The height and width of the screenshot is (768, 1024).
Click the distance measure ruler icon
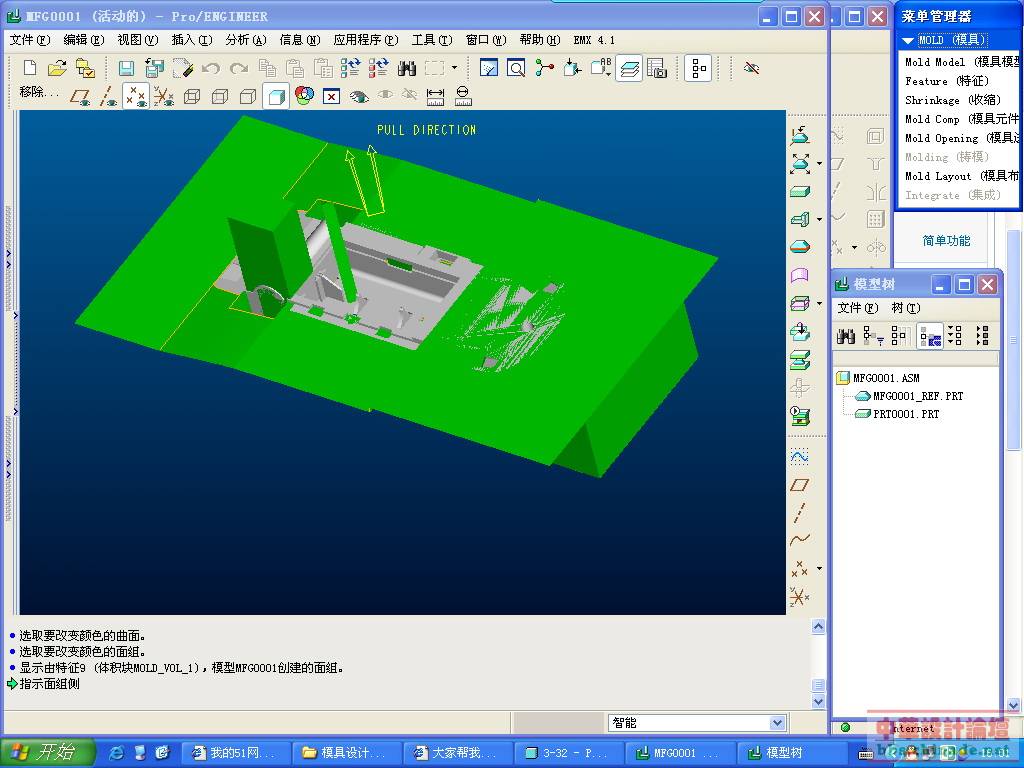435,96
